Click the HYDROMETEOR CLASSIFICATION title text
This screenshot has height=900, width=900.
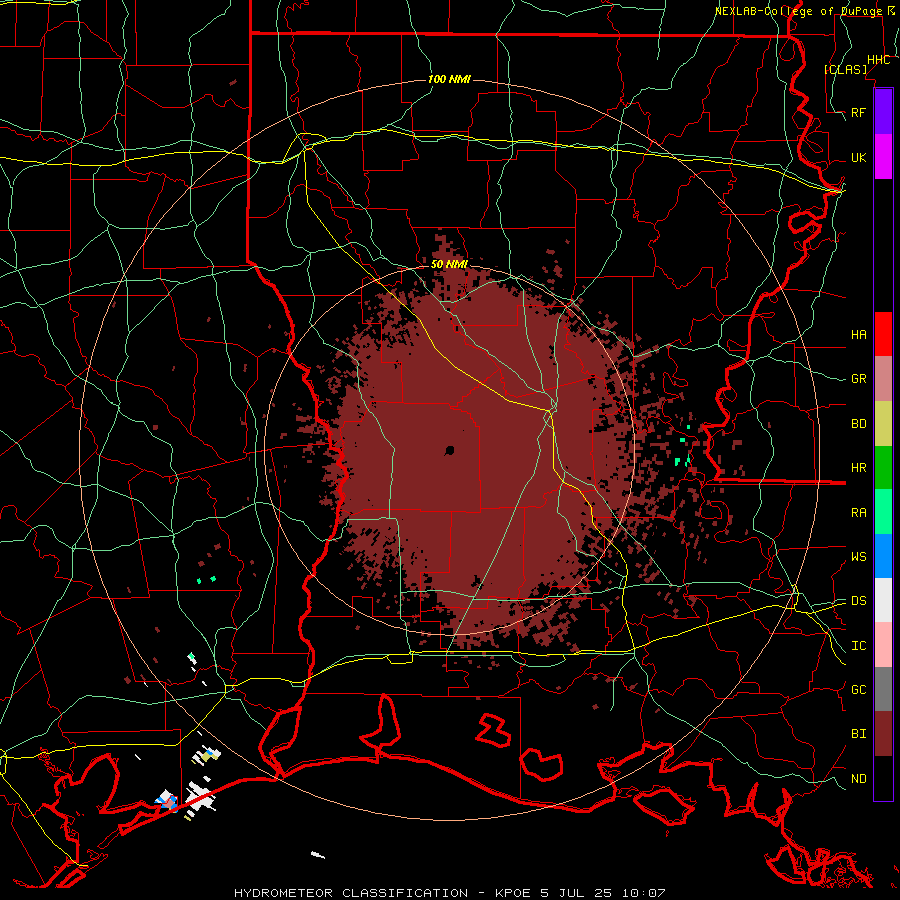tap(351, 893)
